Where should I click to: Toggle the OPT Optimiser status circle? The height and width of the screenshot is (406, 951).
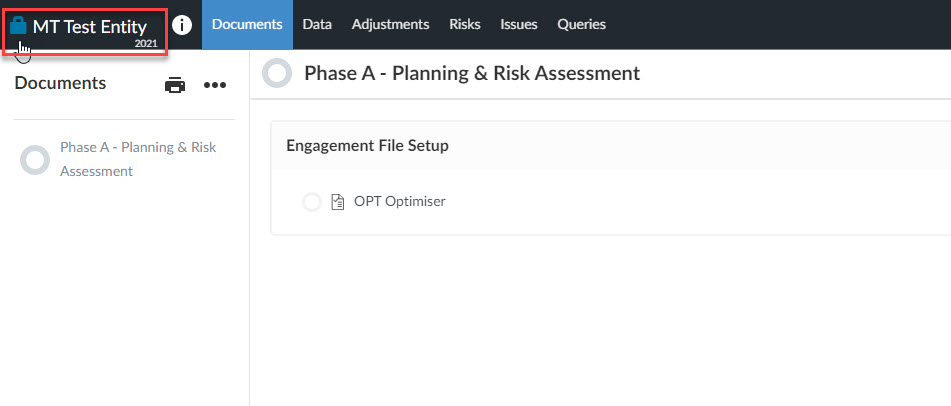312,202
